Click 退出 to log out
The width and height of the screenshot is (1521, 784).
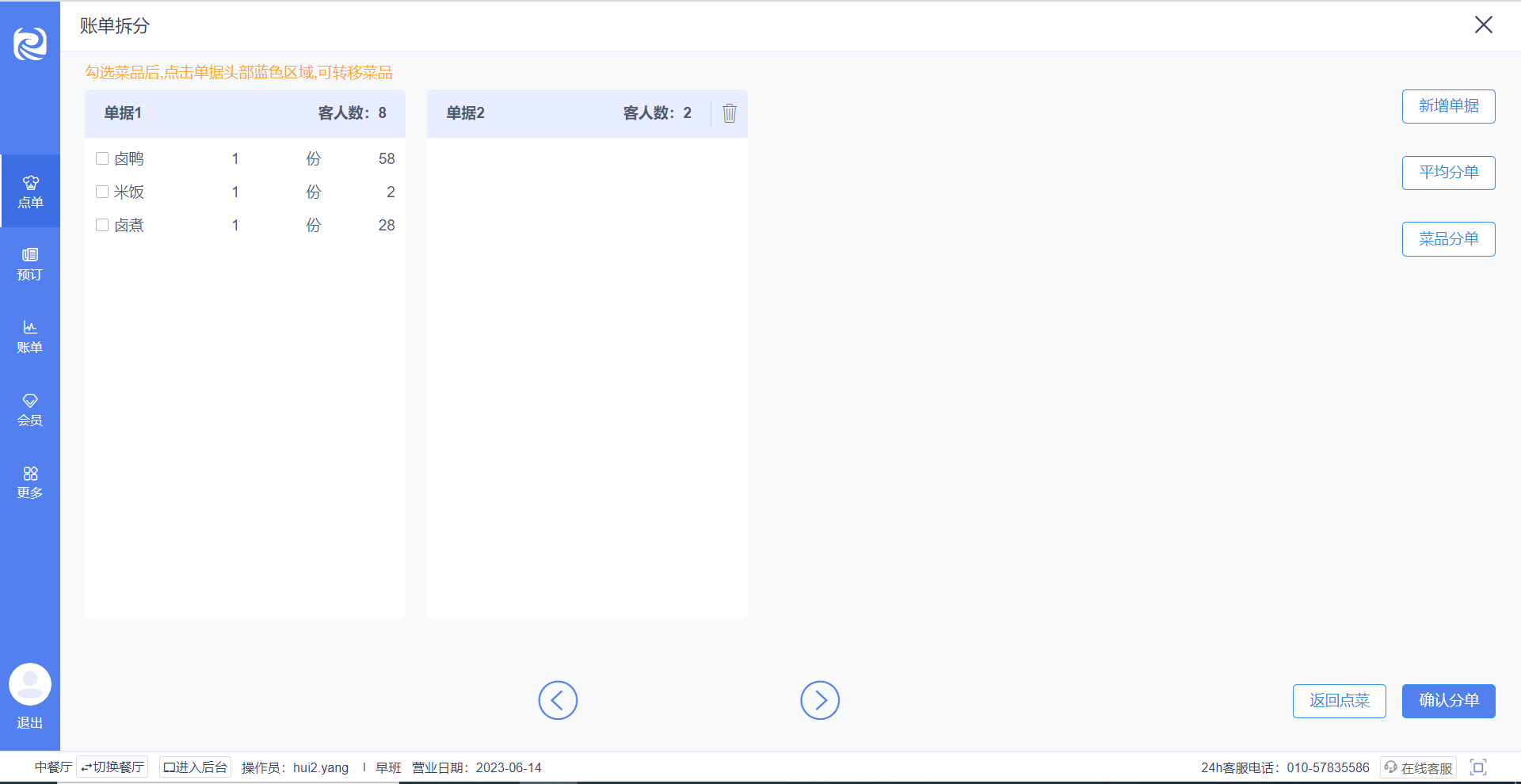pos(30,723)
